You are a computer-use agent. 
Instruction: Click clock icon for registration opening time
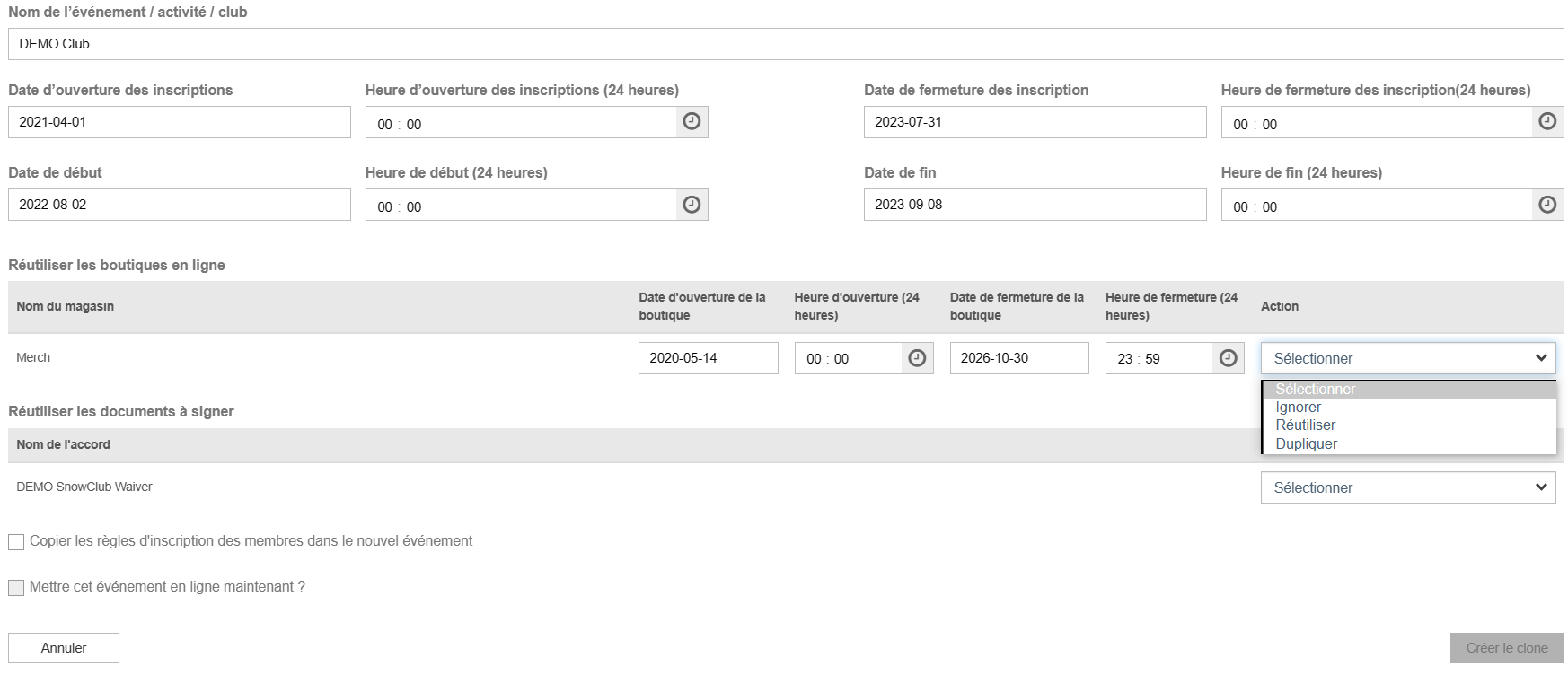[x=692, y=122]
